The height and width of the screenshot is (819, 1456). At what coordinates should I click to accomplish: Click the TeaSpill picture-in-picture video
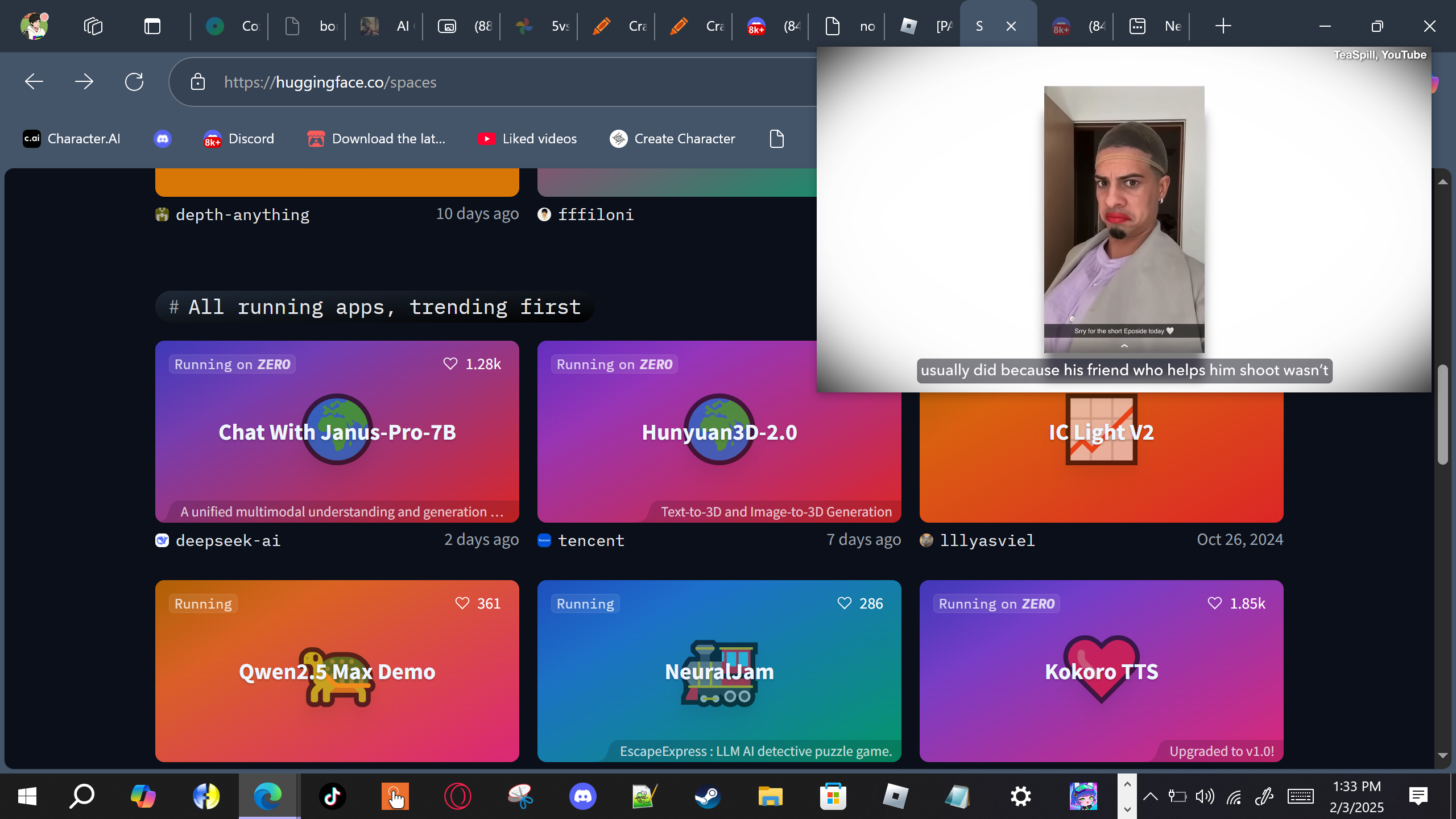click(1124, 220)
